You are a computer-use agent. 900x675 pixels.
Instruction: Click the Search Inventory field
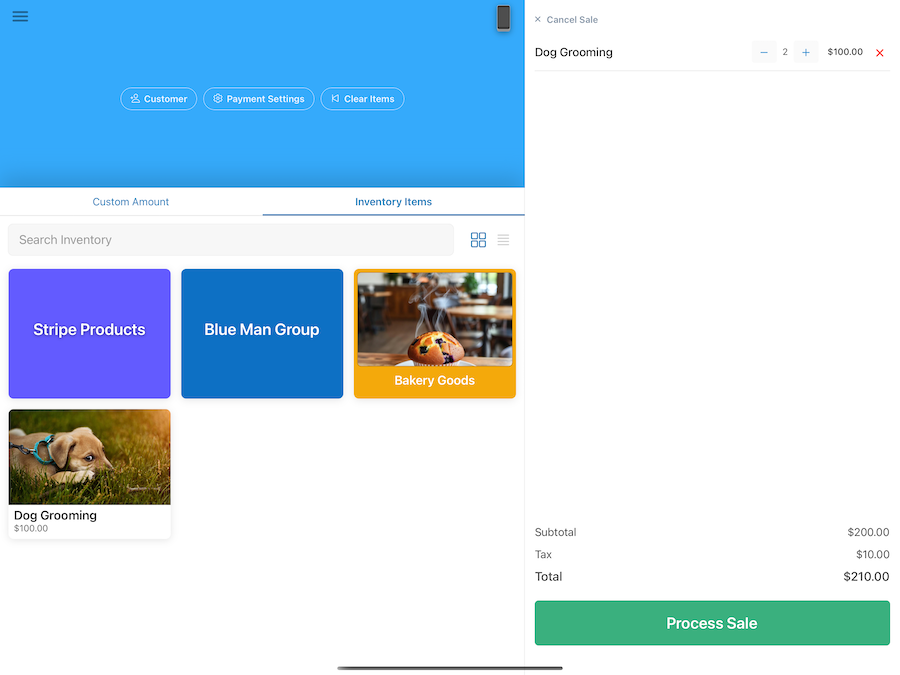coord(231,240)
